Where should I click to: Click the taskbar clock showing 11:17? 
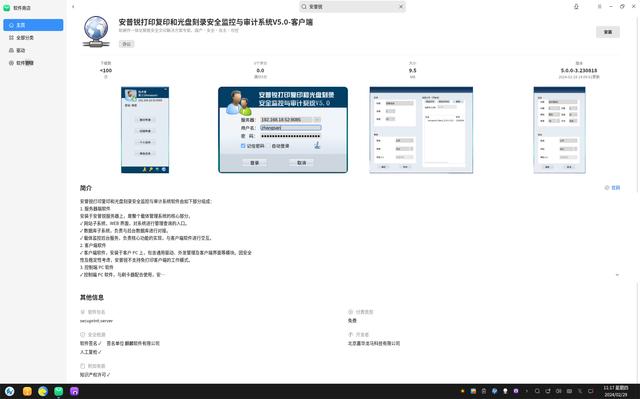(616, 392)
